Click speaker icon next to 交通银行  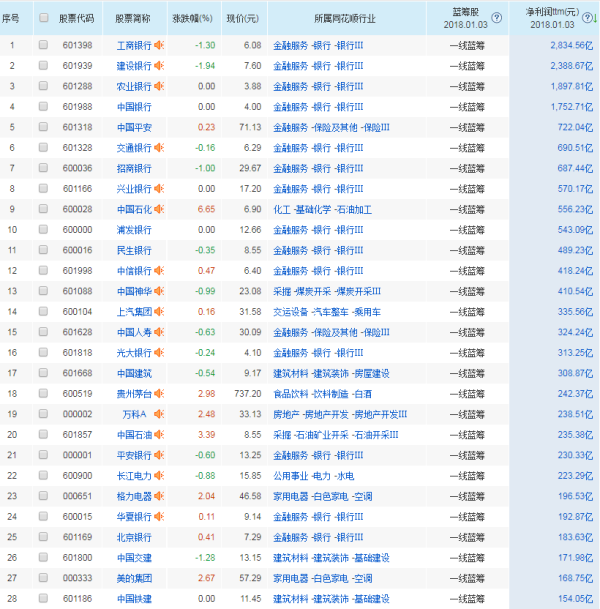[x=159, y=148]
